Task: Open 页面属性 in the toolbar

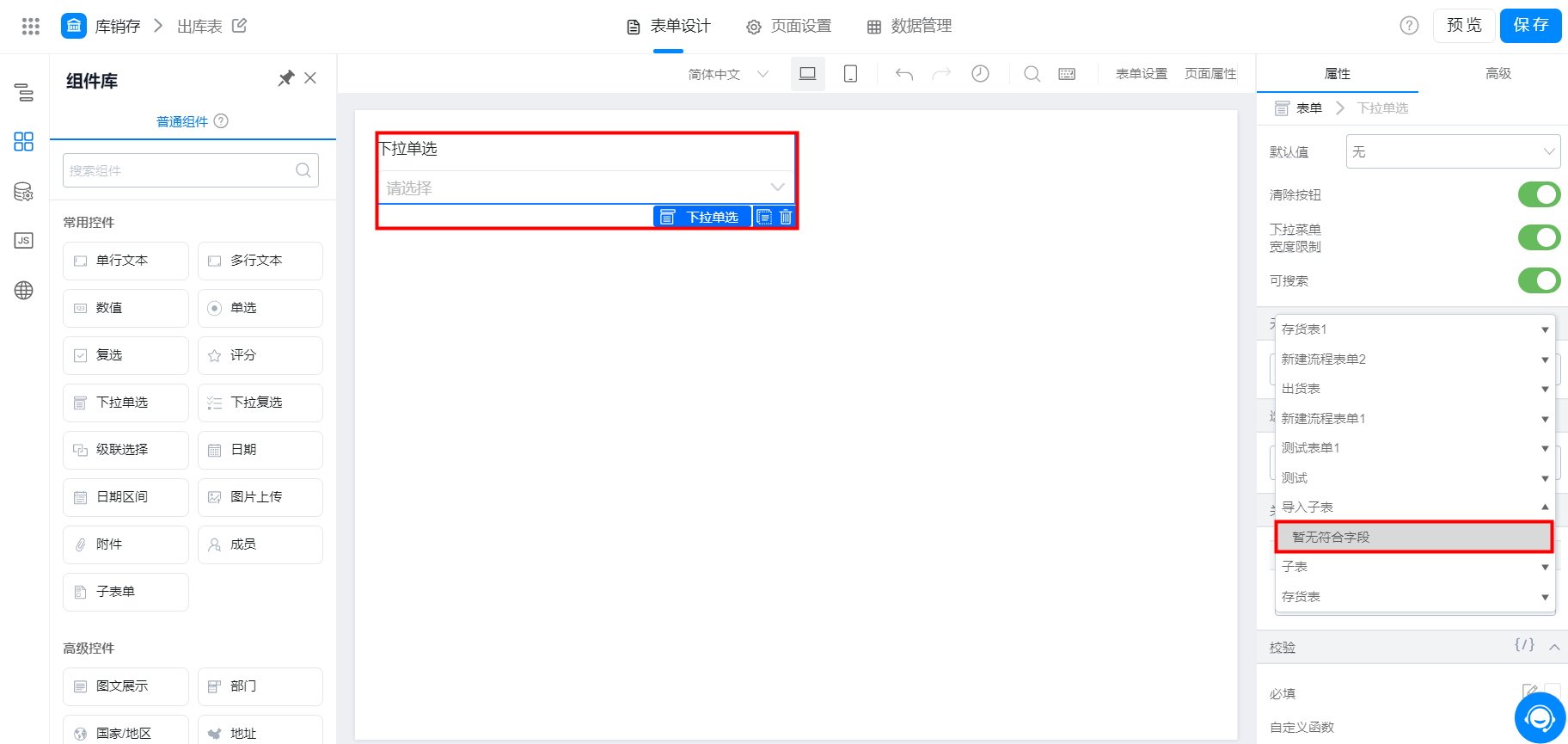Action: click(x=1210, y=74)
